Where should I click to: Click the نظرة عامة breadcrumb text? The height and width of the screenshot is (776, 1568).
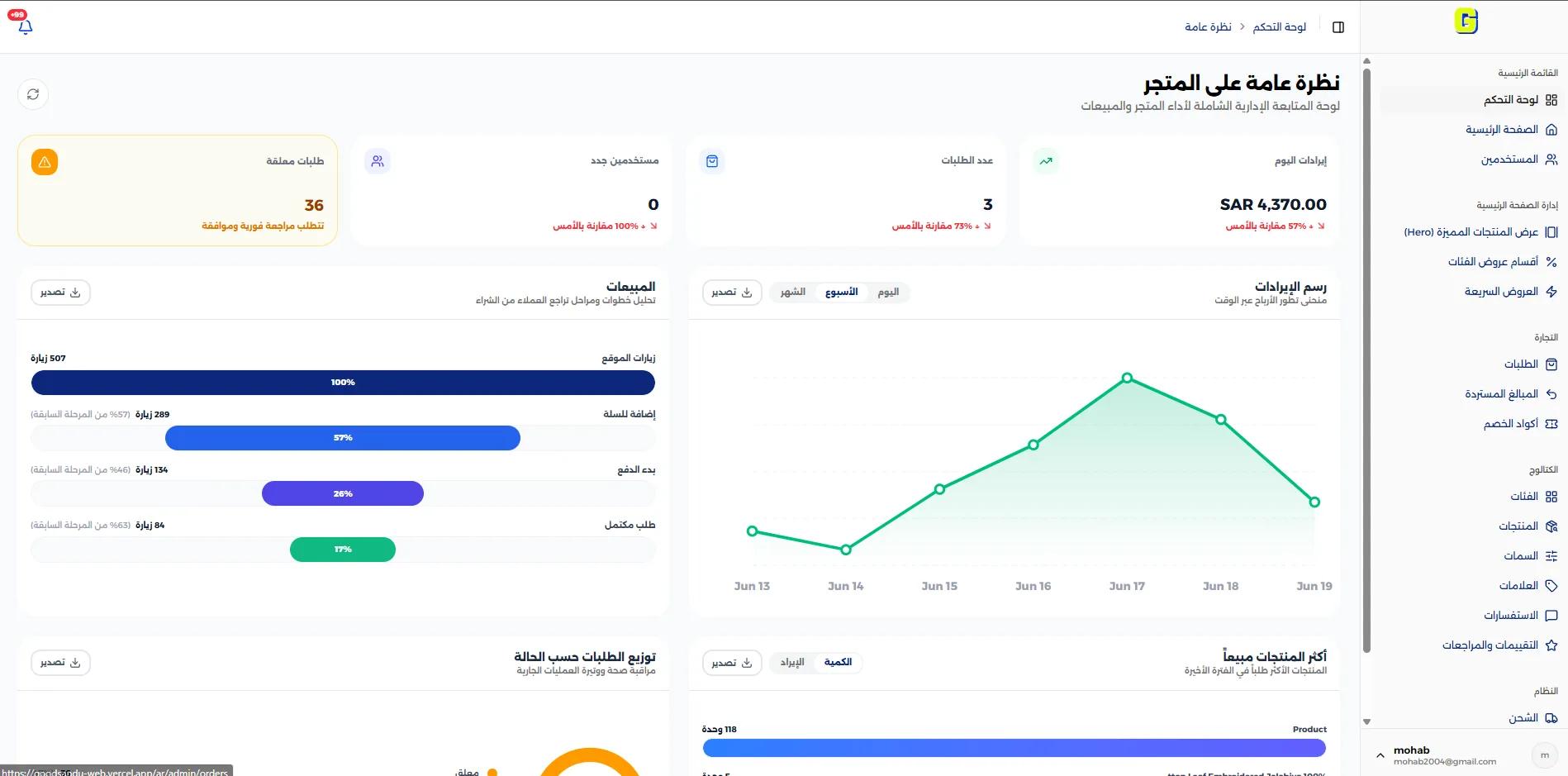click(x=1208, y=27)
